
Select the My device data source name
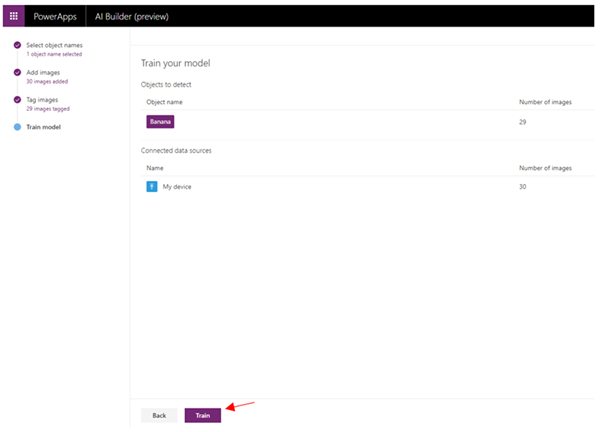177,187
